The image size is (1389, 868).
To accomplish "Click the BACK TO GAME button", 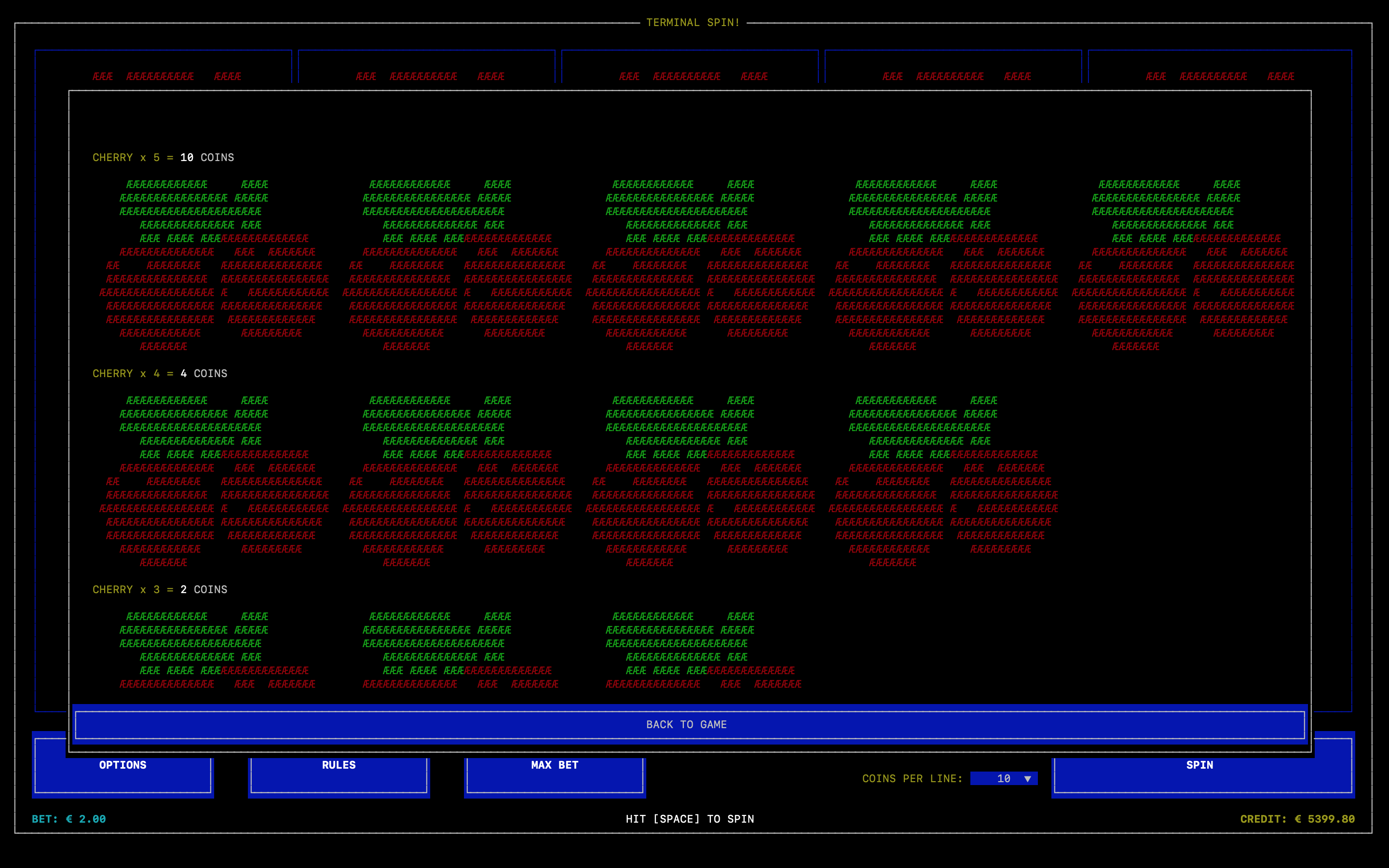I will click(689, 724).
